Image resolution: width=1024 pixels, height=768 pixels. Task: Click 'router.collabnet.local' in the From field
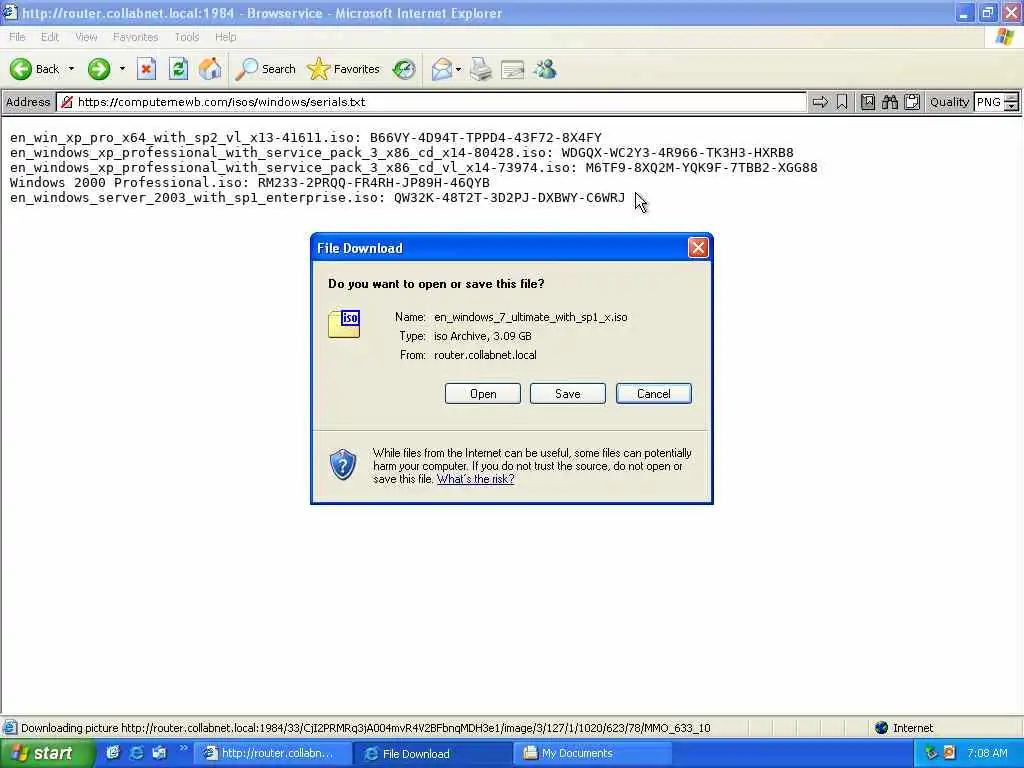click(x=485, y=355)
